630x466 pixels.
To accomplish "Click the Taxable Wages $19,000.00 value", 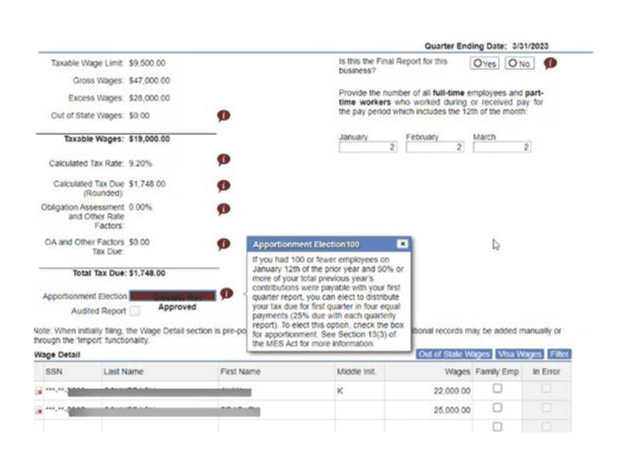I will [x=149, y=139].
